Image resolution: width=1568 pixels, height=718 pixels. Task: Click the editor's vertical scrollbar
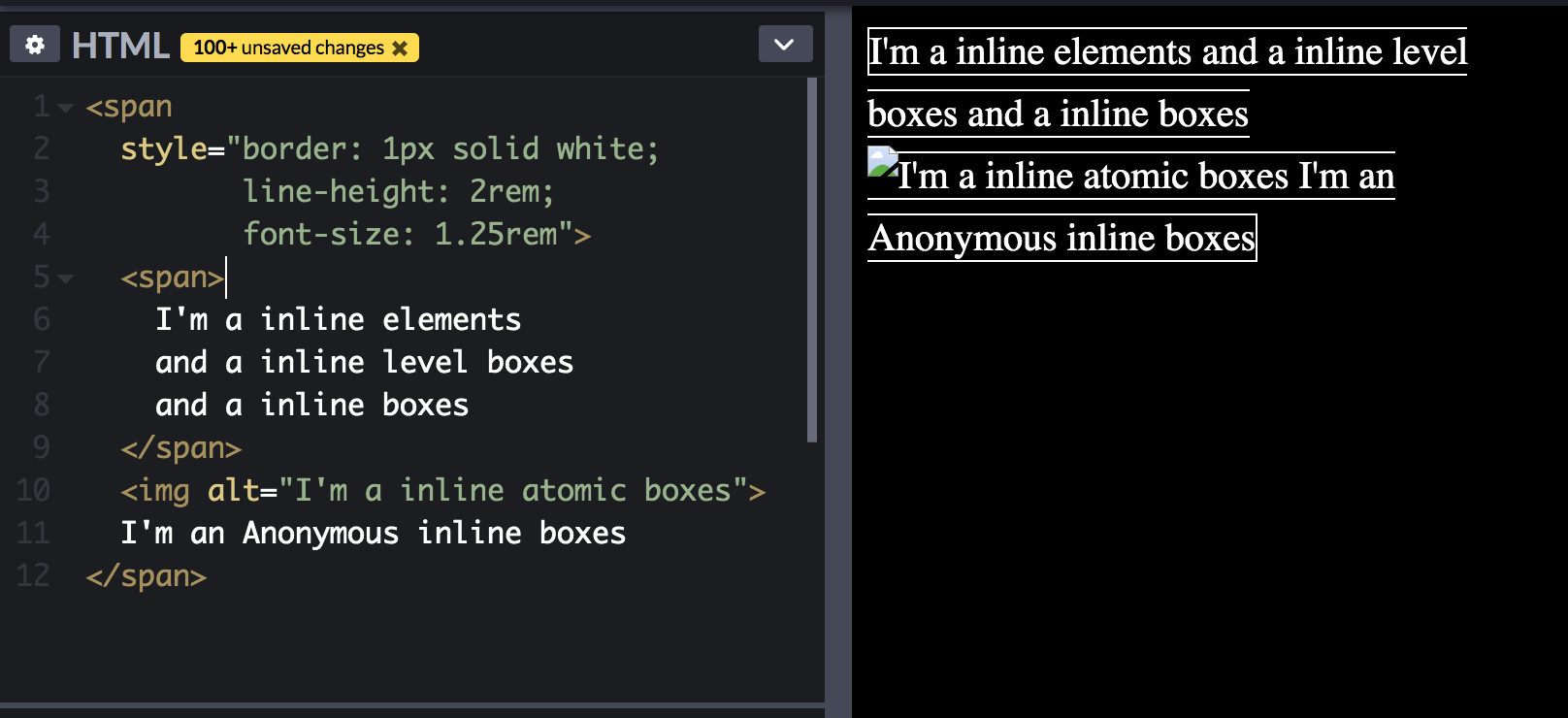(x=812, y=260)
